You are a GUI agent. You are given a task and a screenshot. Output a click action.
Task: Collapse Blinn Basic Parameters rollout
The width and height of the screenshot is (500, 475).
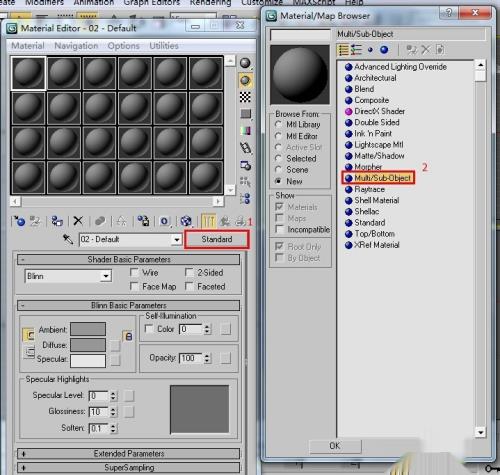point(129,305)
